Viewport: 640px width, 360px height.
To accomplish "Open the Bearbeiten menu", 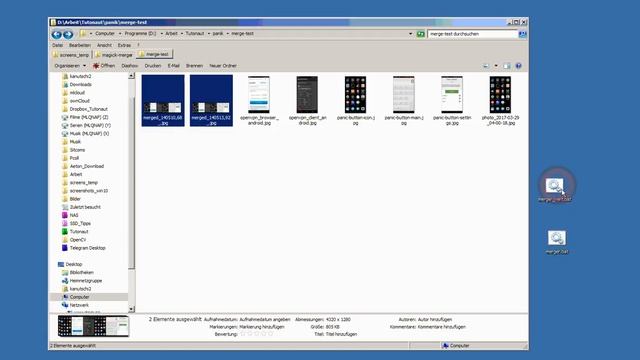I will click(80, 45).
